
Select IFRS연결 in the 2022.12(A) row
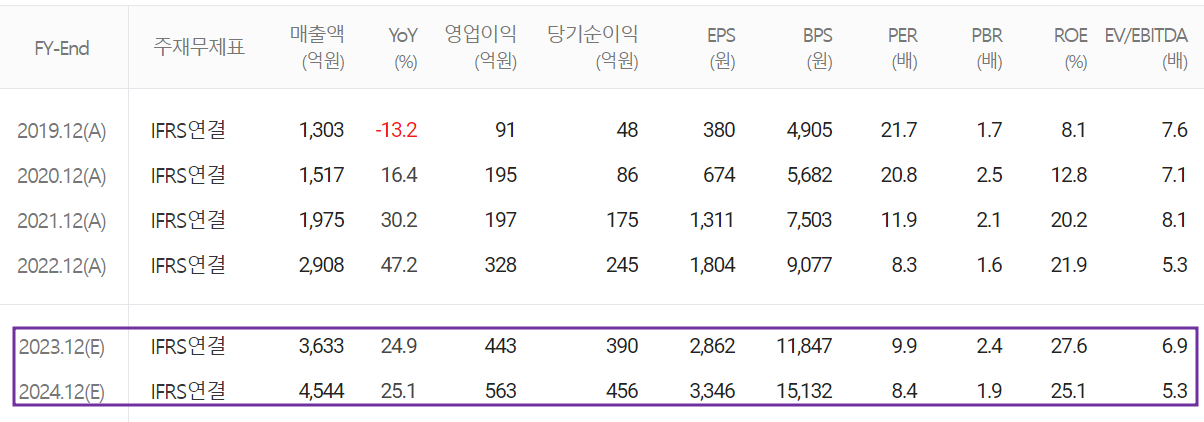[x=188, y=265]
